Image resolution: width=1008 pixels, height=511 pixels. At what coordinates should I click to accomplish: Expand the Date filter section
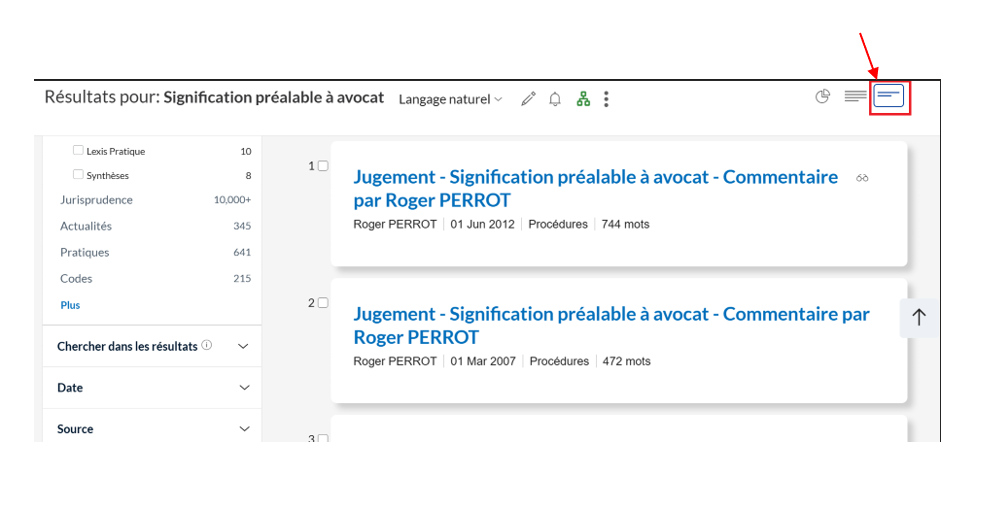click(x=152, y=388)
